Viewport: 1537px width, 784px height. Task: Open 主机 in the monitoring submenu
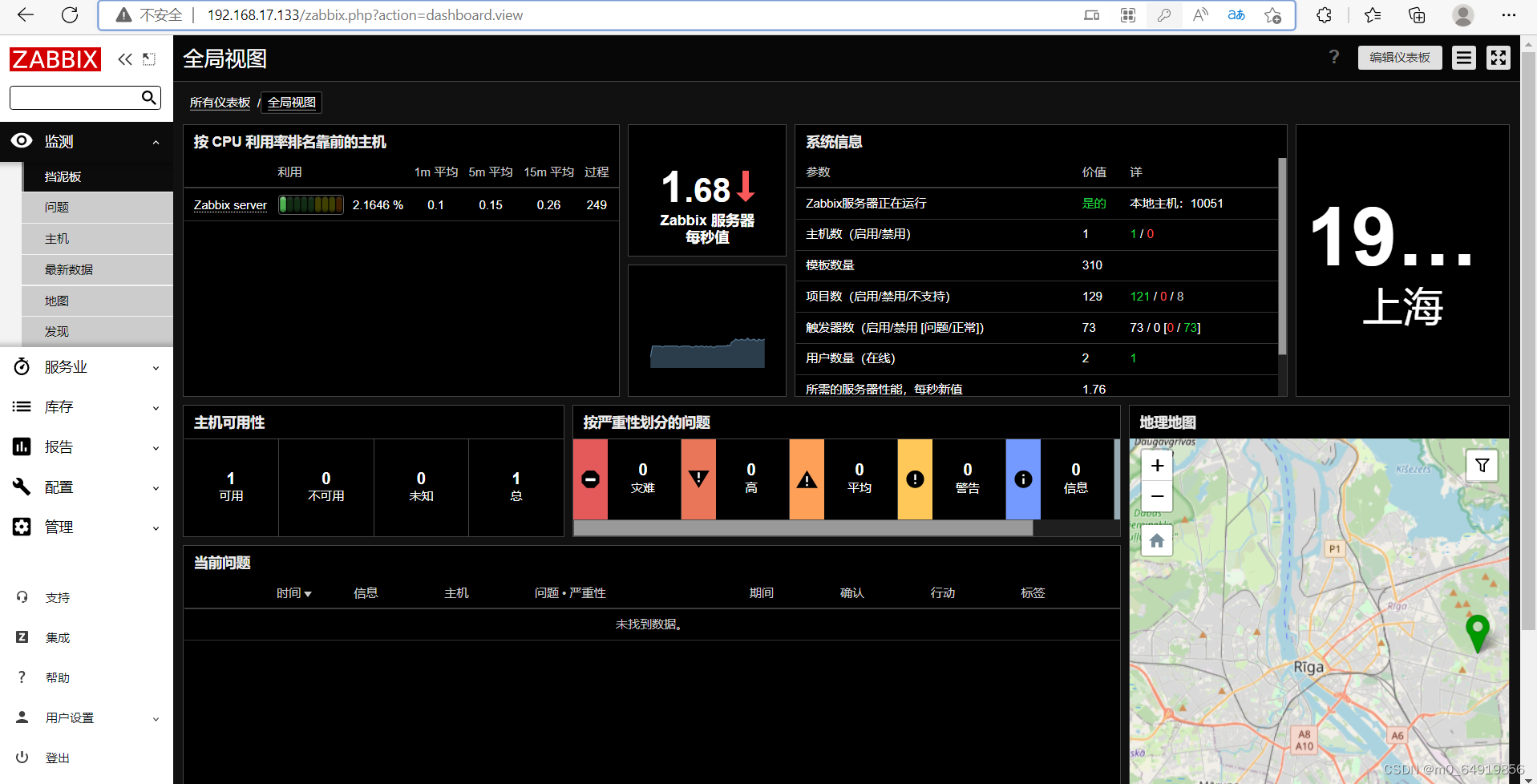[98, 239]
